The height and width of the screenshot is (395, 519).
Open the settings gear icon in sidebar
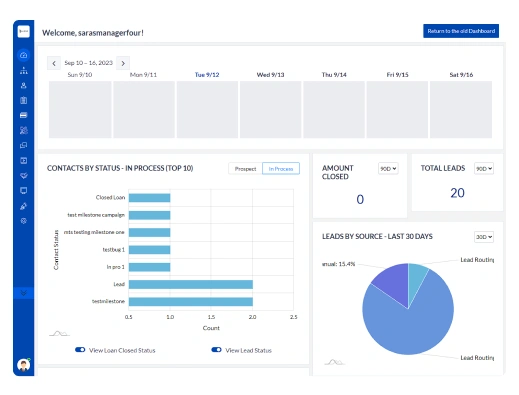coord(23,221)
